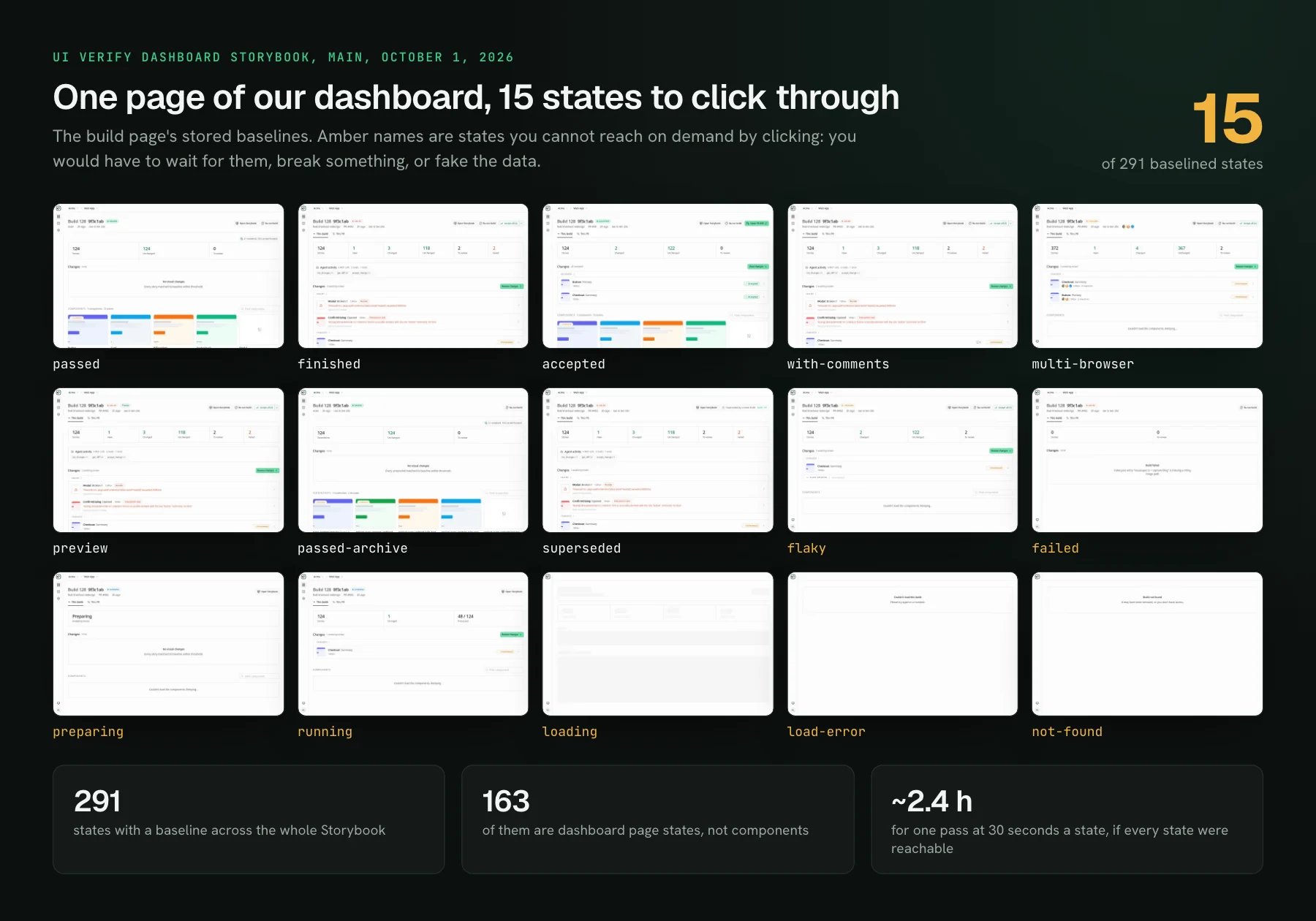Click the 'multi-browser' label
Image resolution: width=1316 pixels, height=921 pixels.
click(1083, 364)
